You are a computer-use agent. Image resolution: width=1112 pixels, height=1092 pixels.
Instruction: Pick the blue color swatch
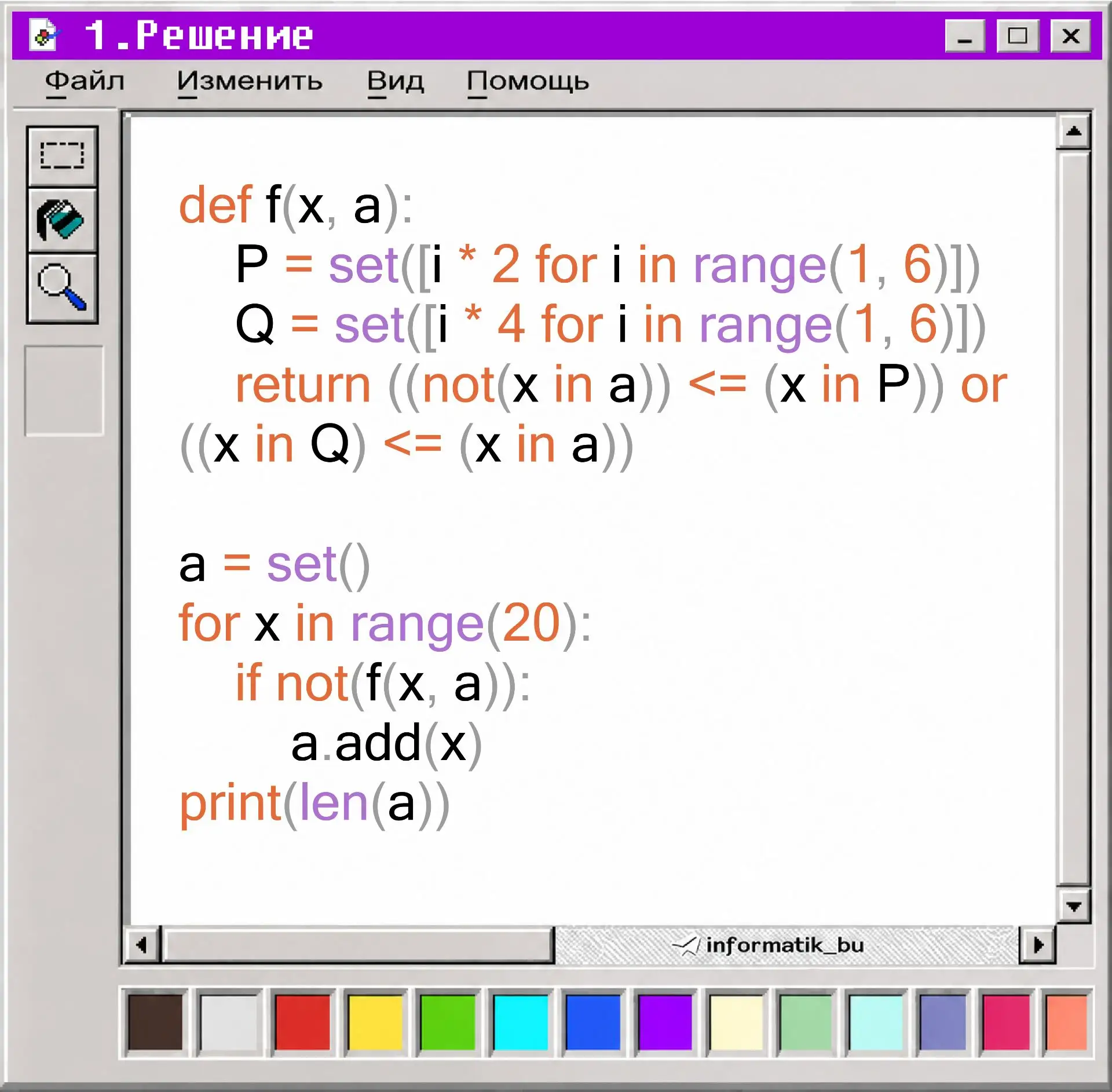[592, 1022]
